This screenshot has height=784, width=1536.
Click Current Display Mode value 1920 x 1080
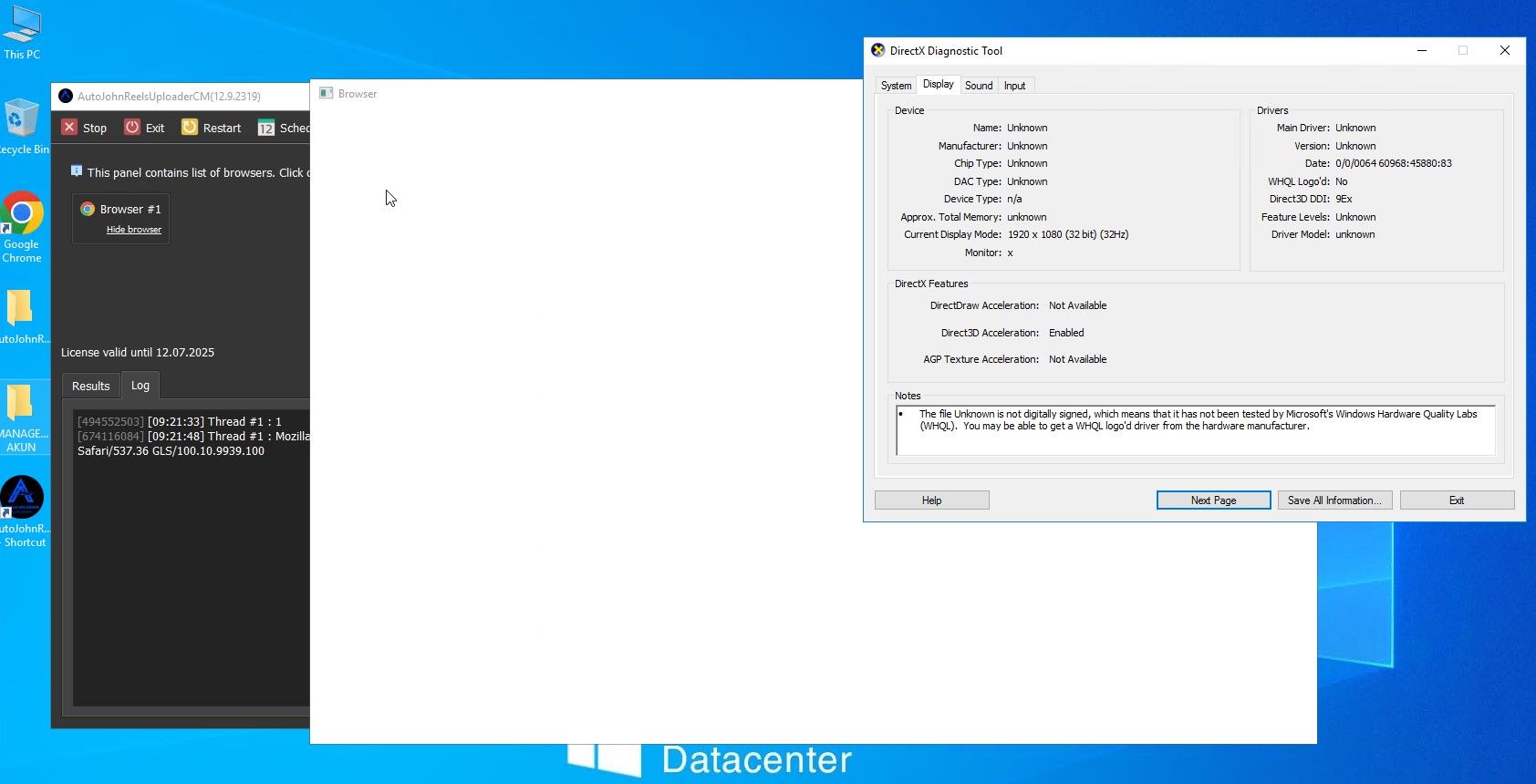pos(1068,235)
